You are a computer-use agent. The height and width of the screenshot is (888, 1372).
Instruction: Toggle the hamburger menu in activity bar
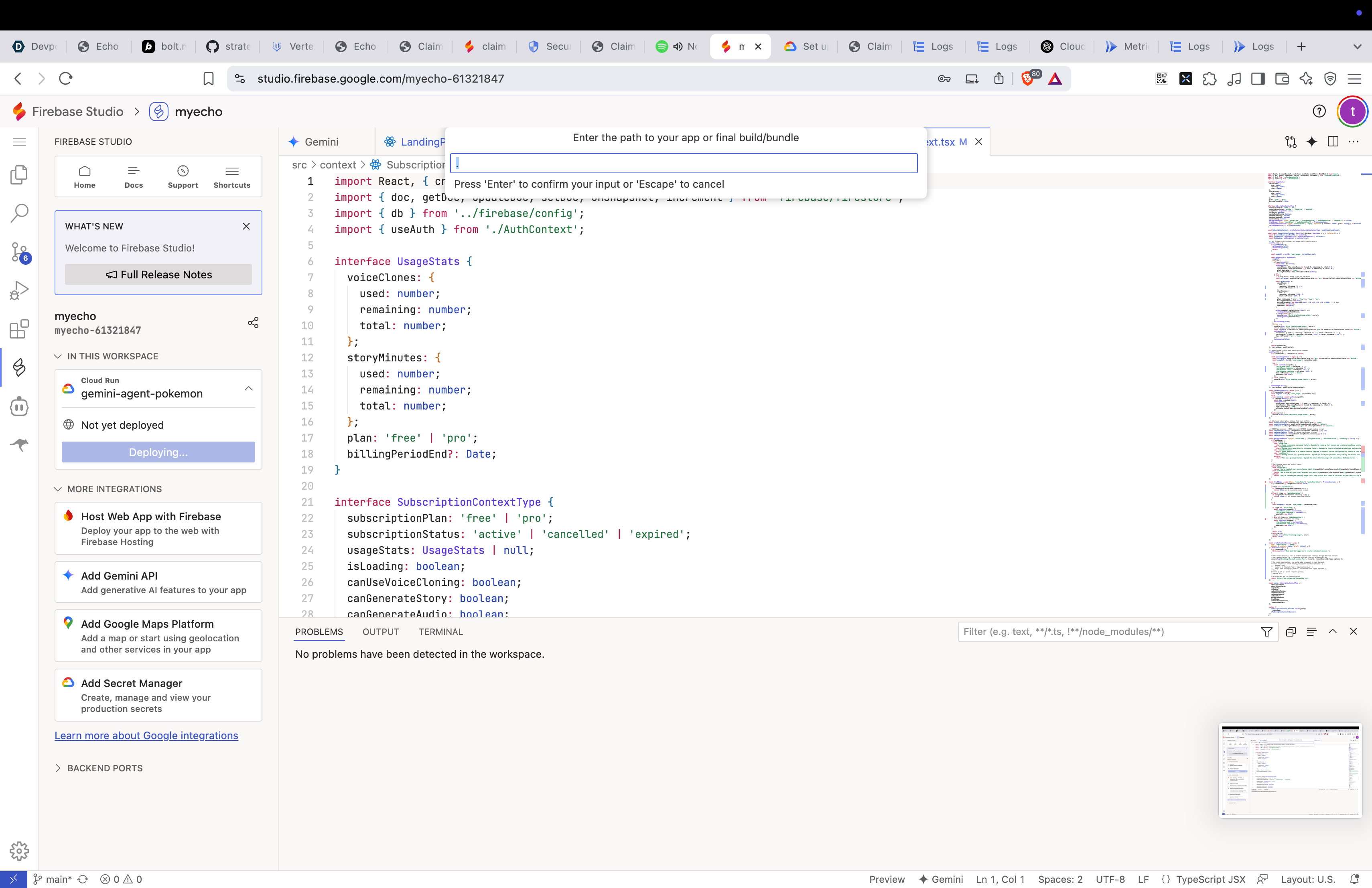[x=19, y=142]
